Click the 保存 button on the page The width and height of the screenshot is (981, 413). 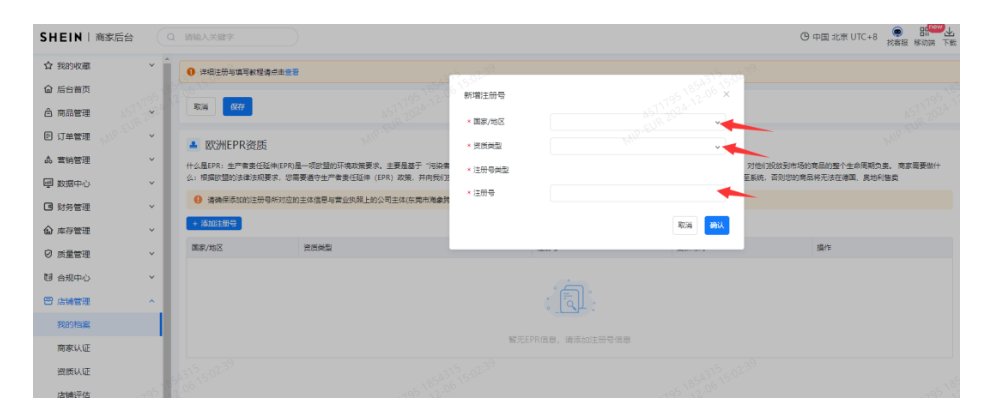click(237, 107)
